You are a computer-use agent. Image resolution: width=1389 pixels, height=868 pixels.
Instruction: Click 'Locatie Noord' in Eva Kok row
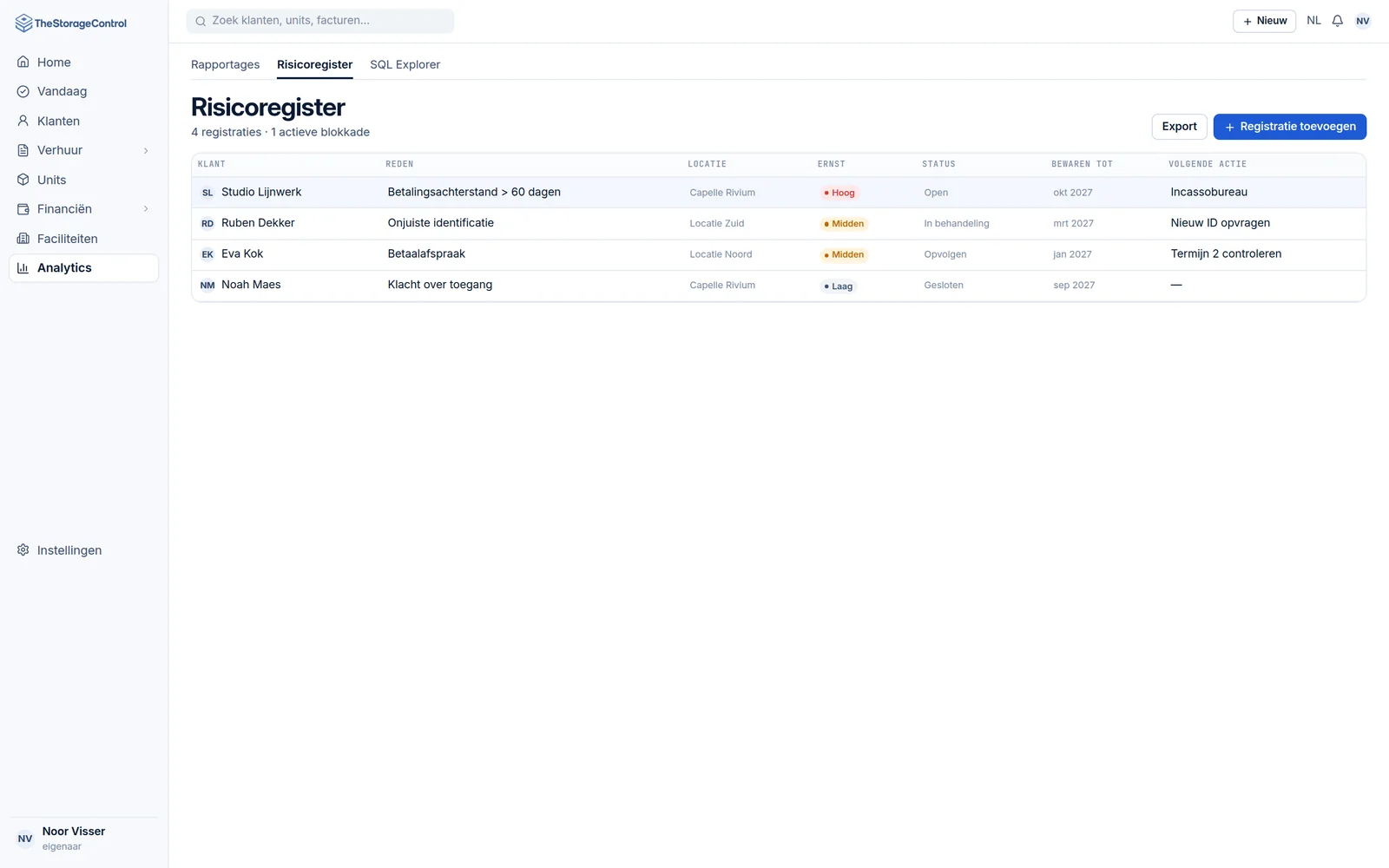[x=721, y=254]
